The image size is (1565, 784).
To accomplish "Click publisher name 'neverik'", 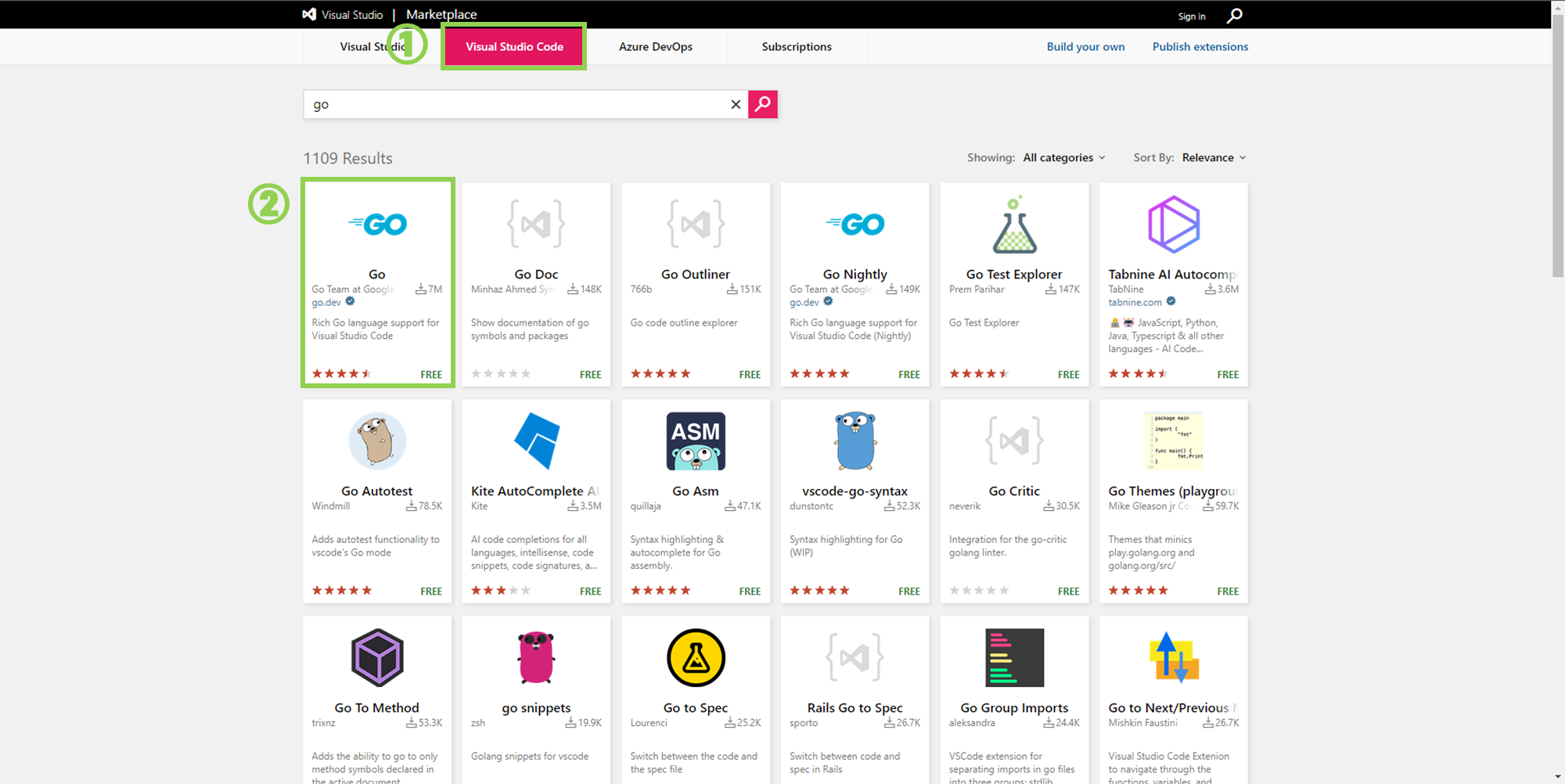I will click(x=965, y=506).
